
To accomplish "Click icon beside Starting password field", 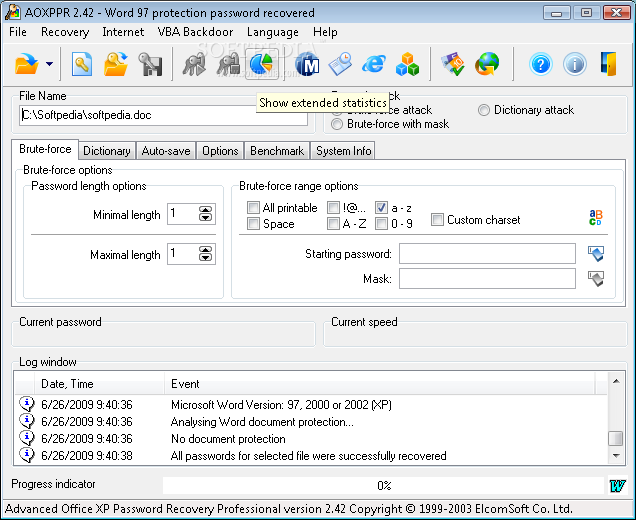I will pos(595,254).
